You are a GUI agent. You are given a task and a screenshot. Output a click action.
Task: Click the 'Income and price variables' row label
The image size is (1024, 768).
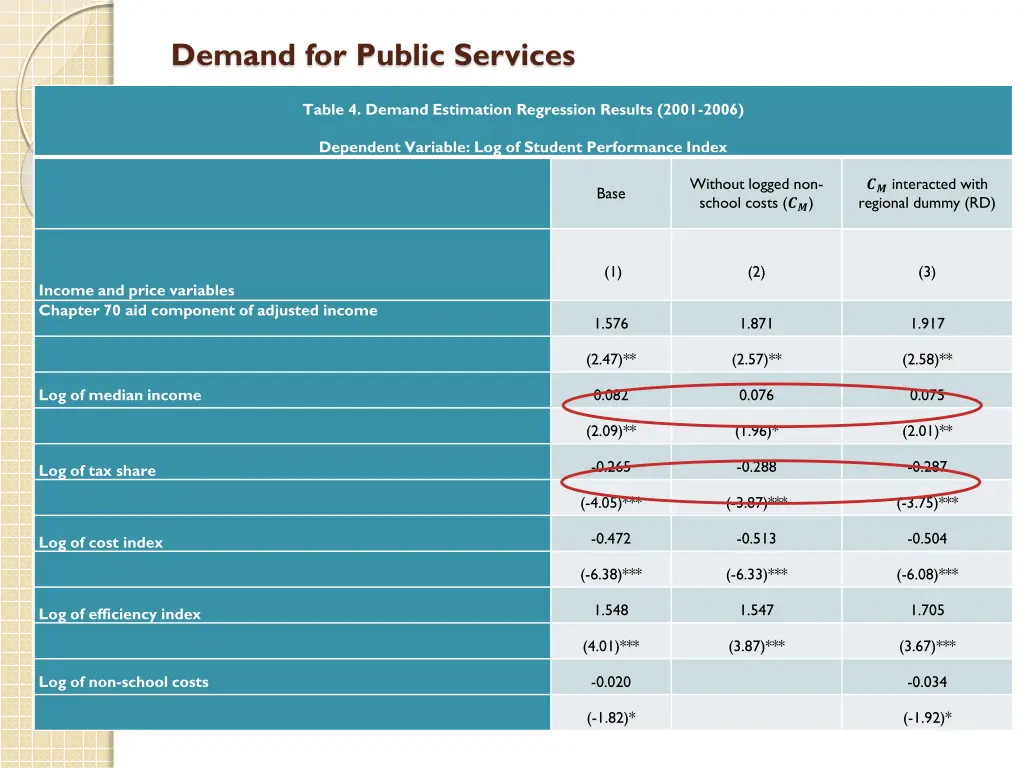pyautogui.click(x=136, y=290)
